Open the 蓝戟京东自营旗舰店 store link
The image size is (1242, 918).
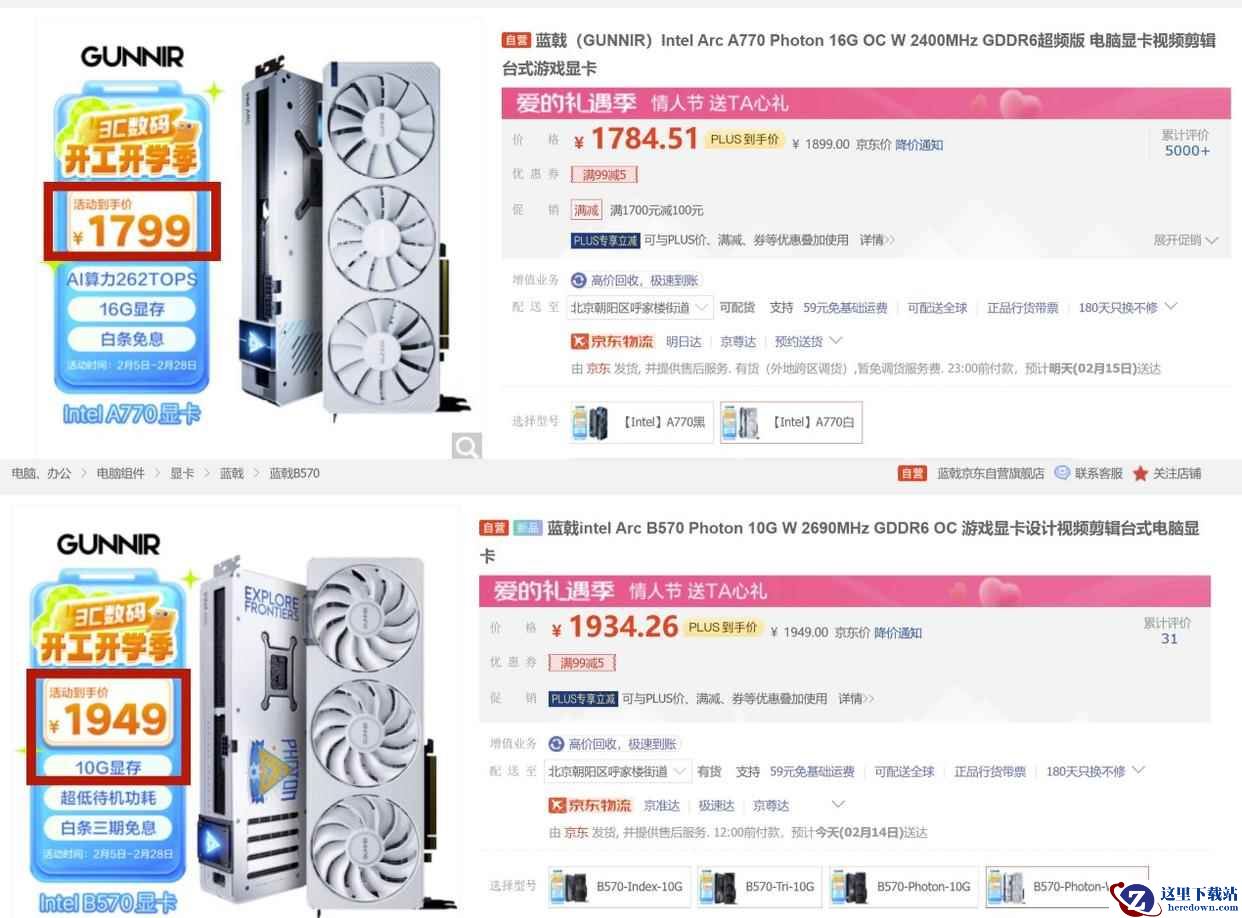(x=990, y=473)
